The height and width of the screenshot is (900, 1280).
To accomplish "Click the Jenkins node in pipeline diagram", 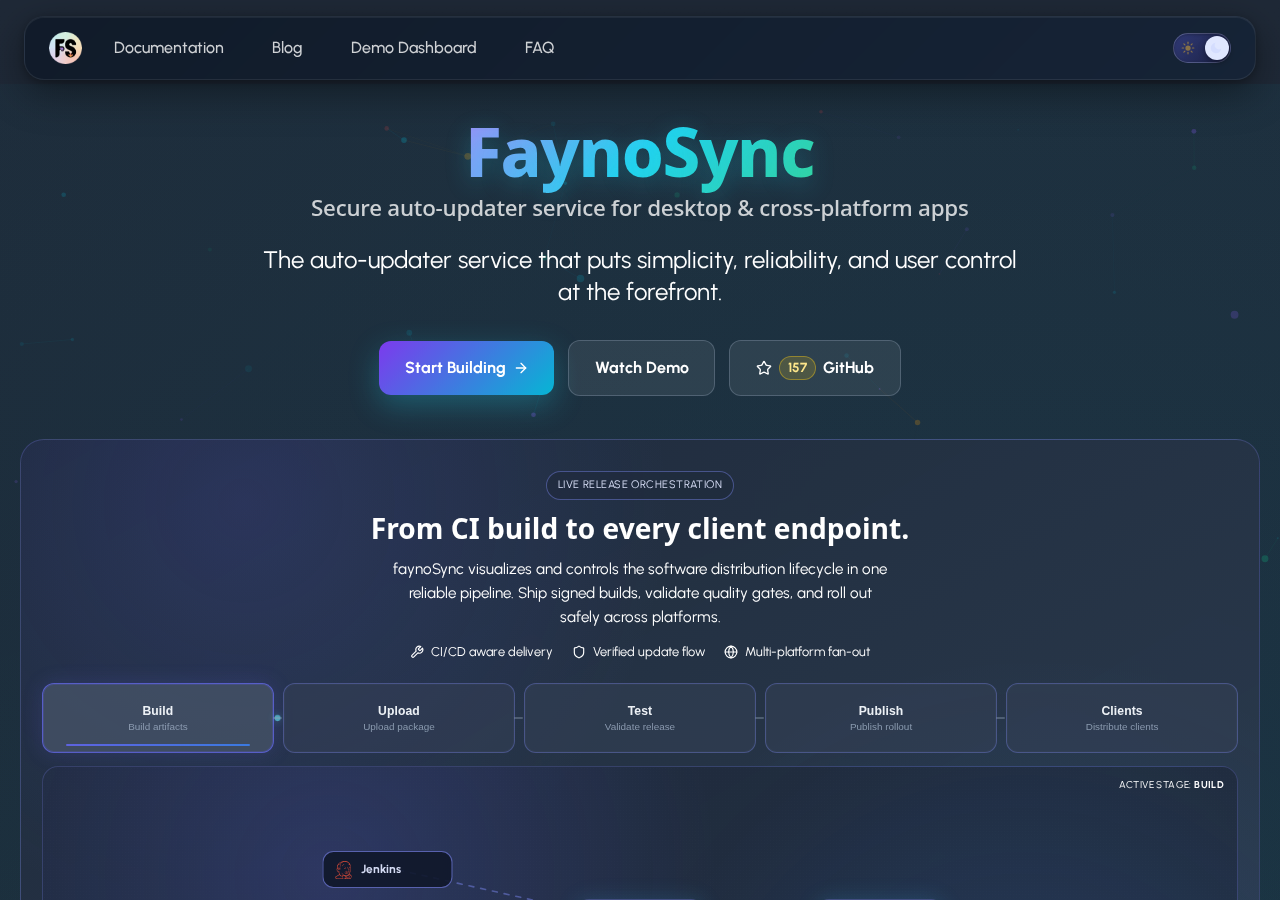I will (387, 870).
